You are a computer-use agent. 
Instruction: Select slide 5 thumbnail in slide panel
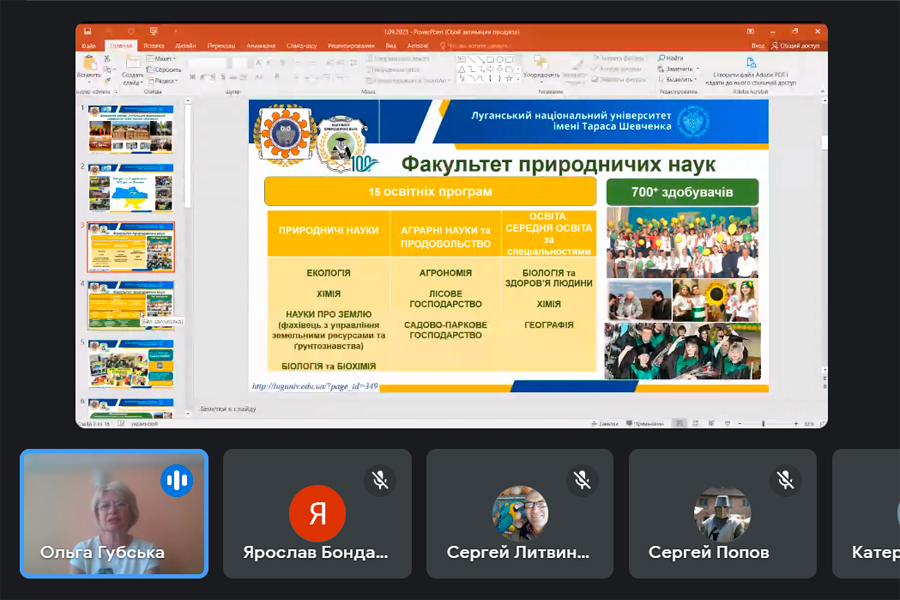pyautogui.click(x=131, y=363)
